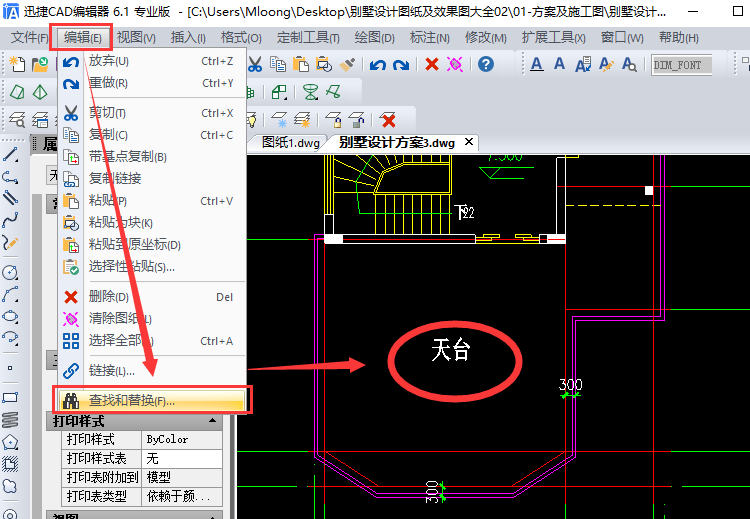Switch to the 图纸1.dwg tab

[290, 143]
